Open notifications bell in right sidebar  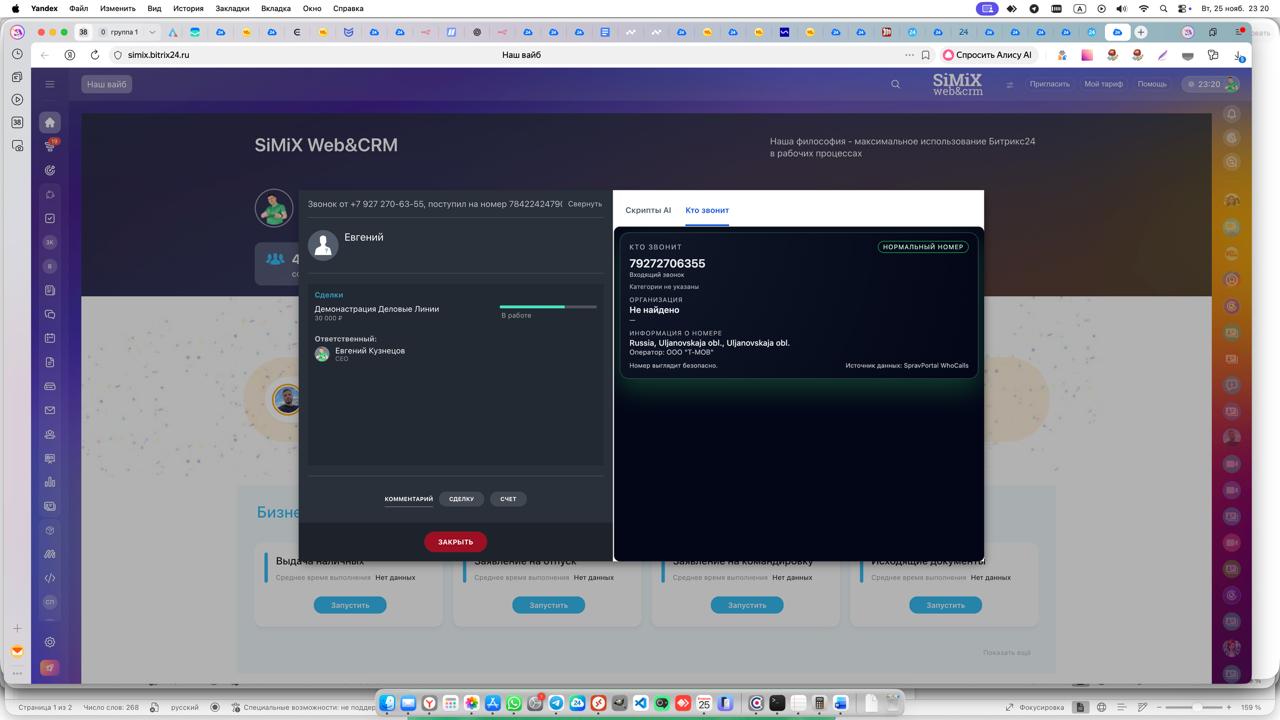[x=1231, y=114]
